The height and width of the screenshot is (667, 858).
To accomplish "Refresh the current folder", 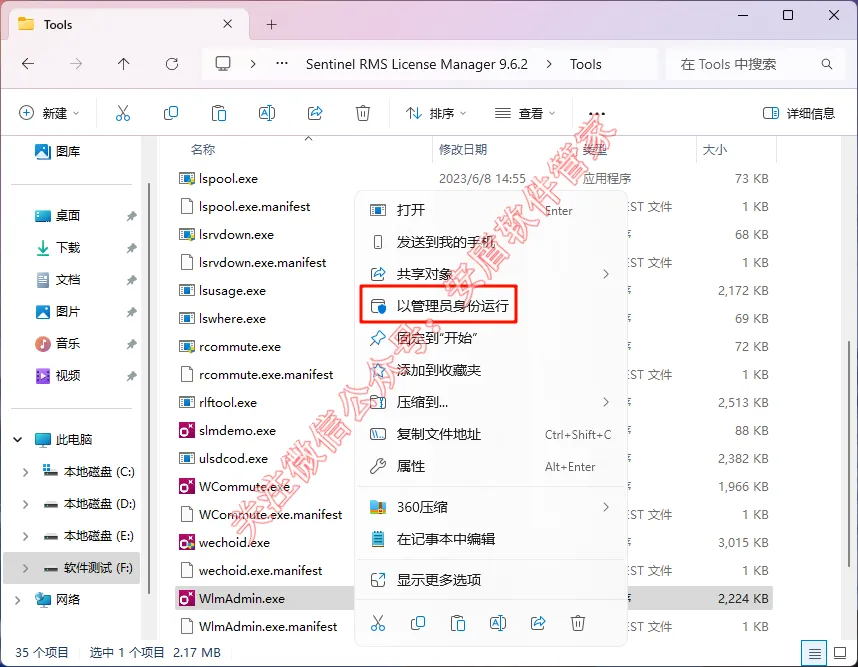I will point(172,64).
